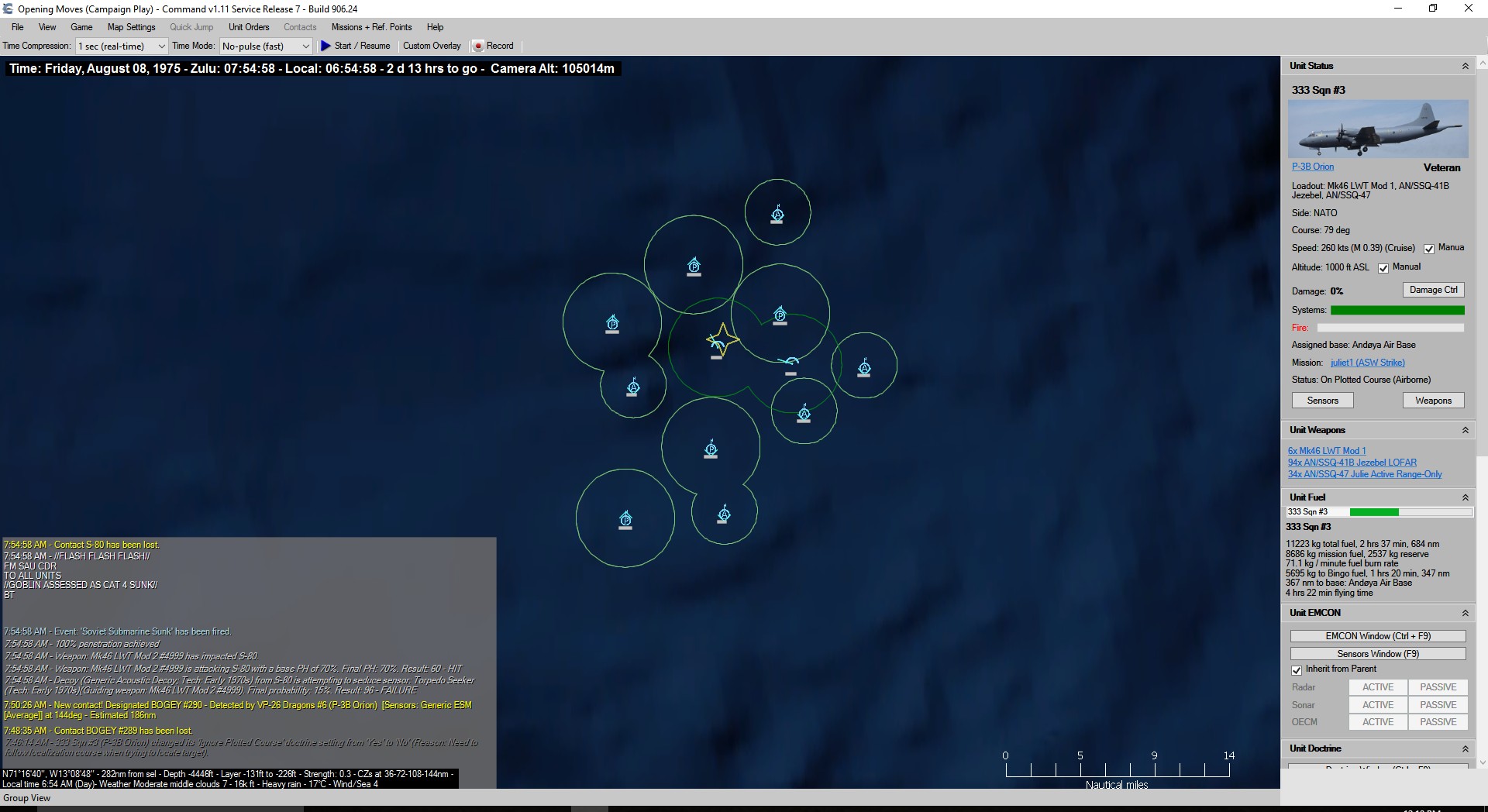Set OECM to PASSIVE

1438,722
